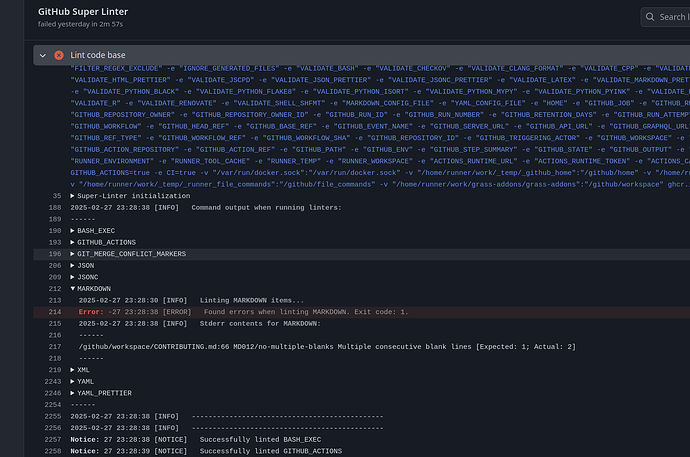Click line number 213 link
The height and width of the screenshot is (457, 690).
[55, 300]
